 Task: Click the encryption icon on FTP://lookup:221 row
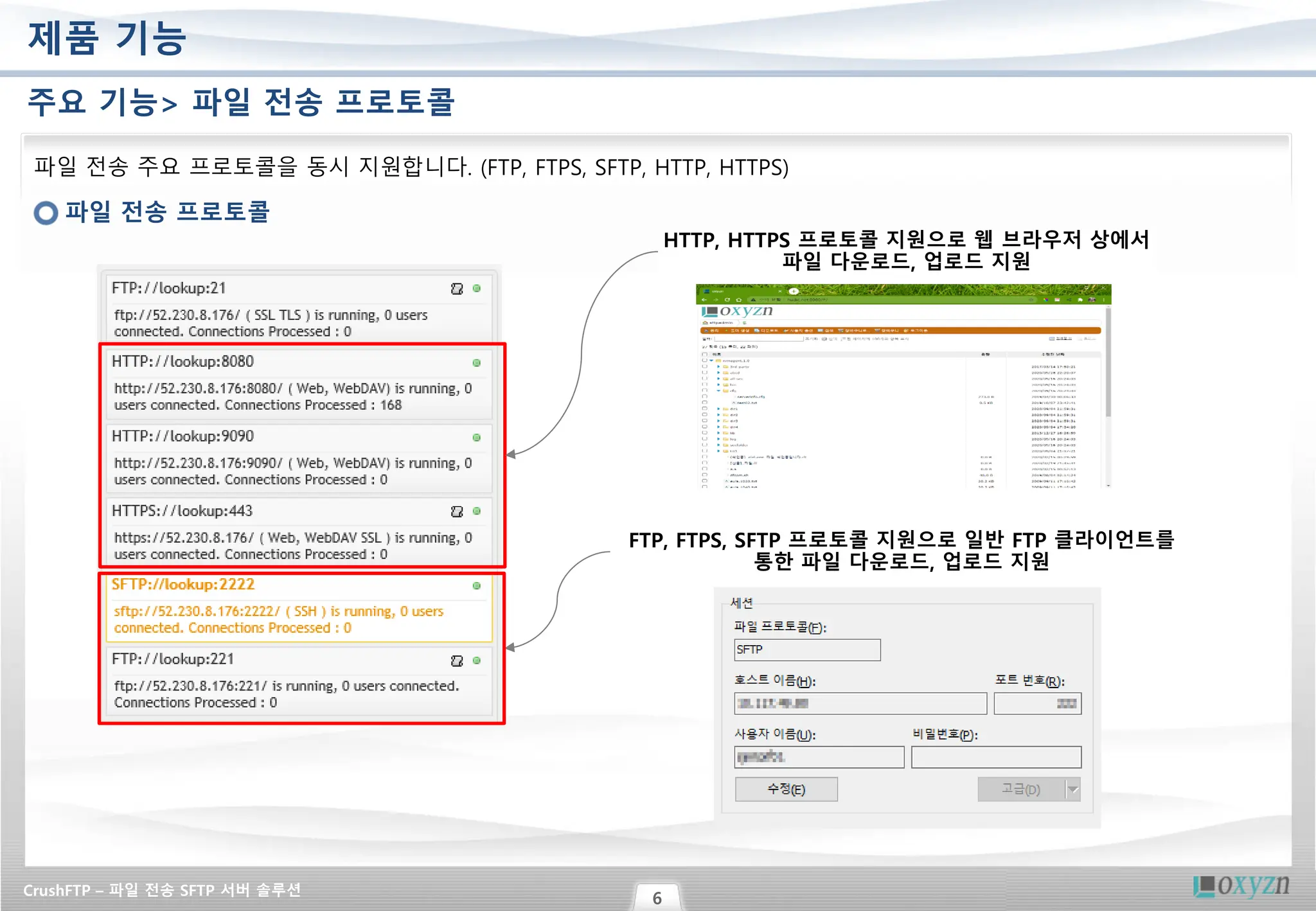tap(457, 660)
